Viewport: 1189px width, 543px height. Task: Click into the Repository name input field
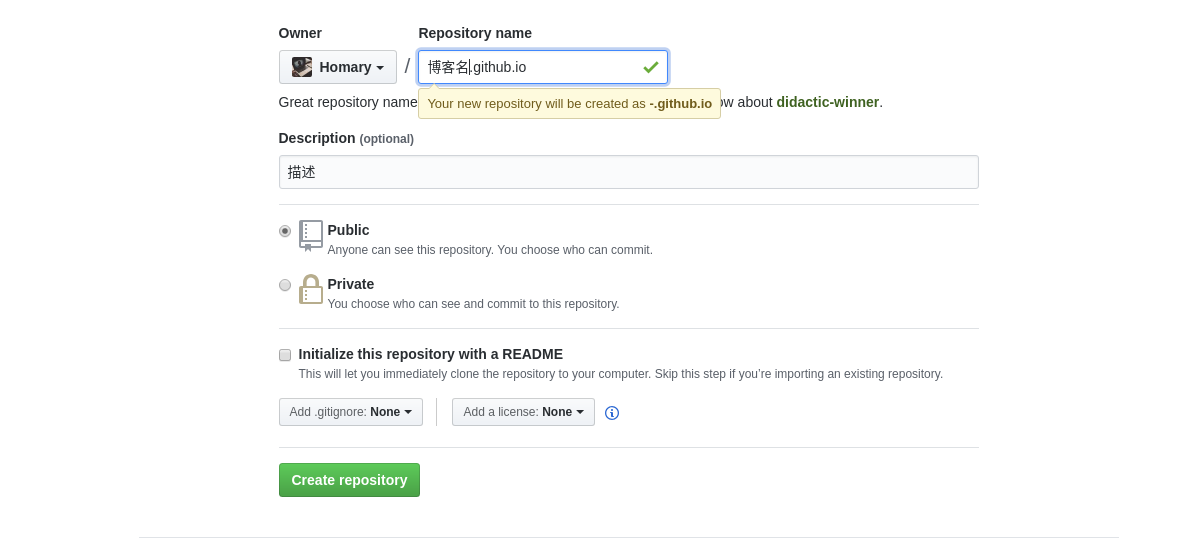click(543, 67)
